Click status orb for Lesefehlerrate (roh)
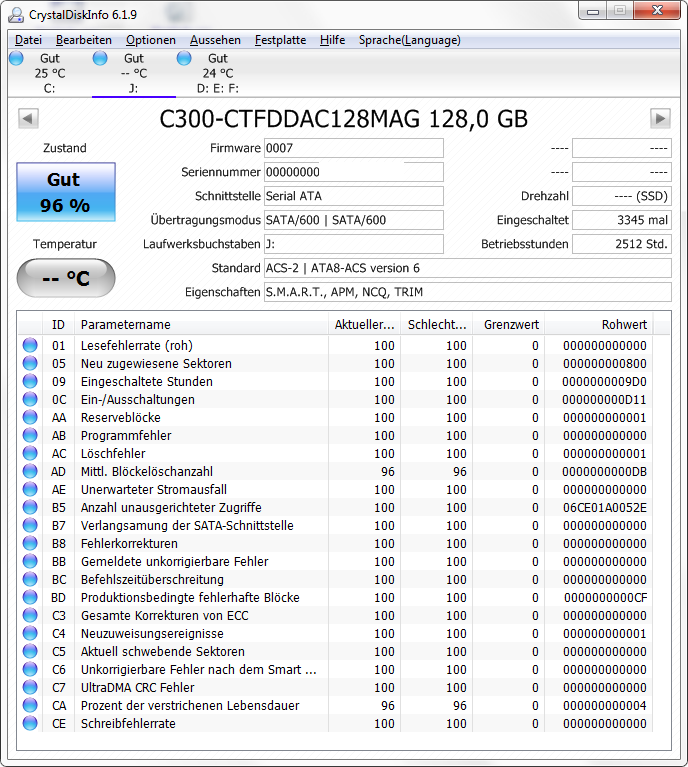The image size is (688, 767). 30,345
